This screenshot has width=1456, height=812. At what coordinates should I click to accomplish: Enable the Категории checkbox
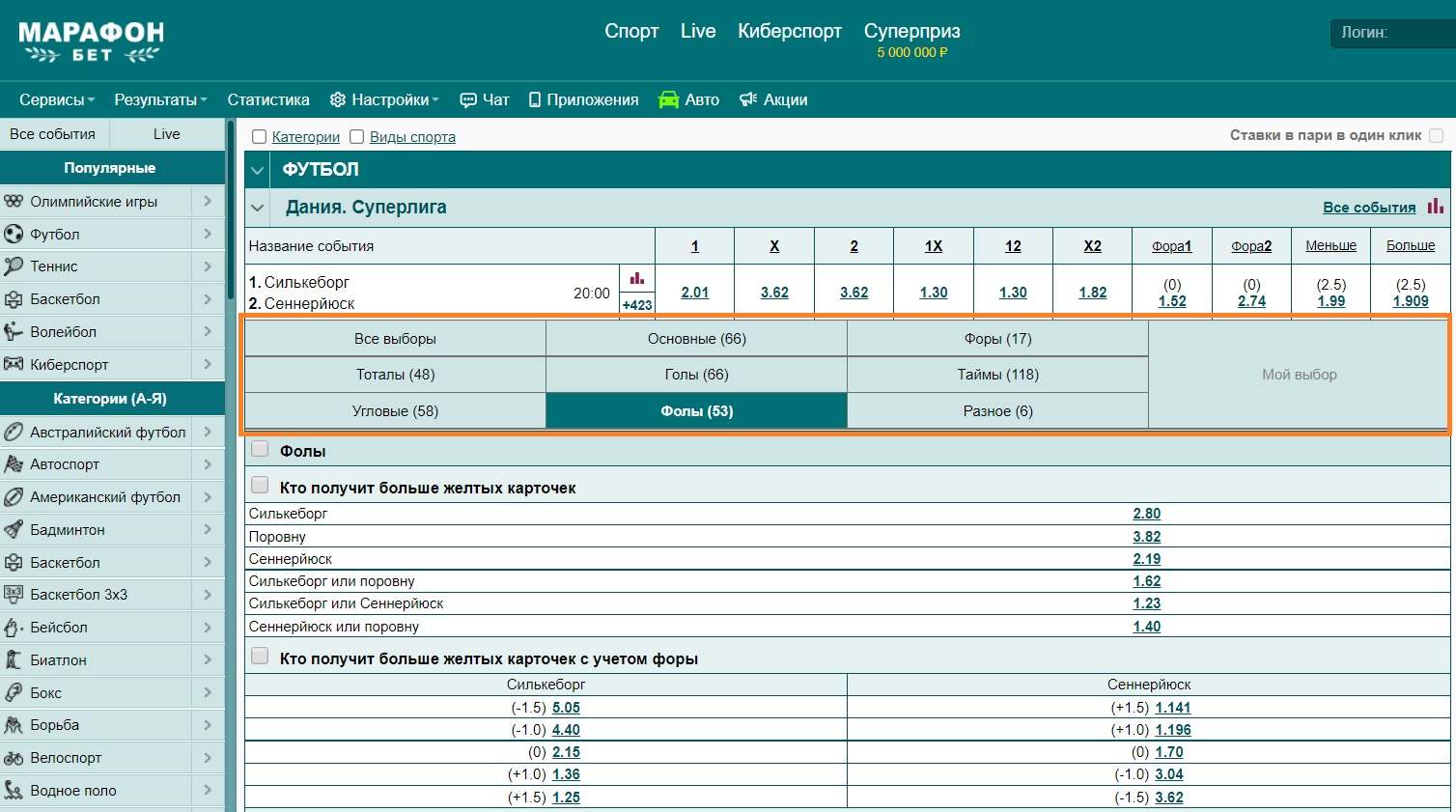259,137
